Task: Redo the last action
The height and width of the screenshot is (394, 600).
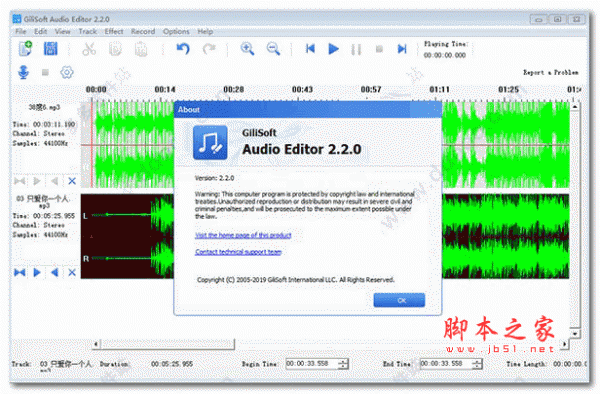Action: pyautogui.click(x=209, y=49)
